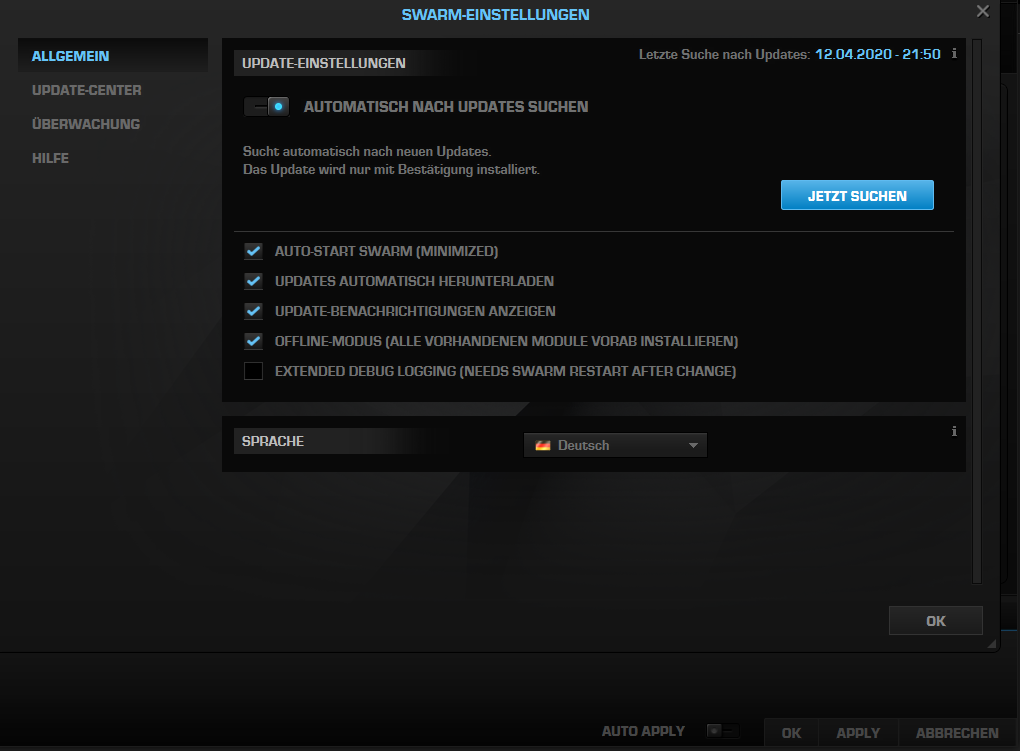Image resolution: width=1020 pixels, height=751 pixels.
Task: Go to the Hilfe section
Action: tap(50, 158)
